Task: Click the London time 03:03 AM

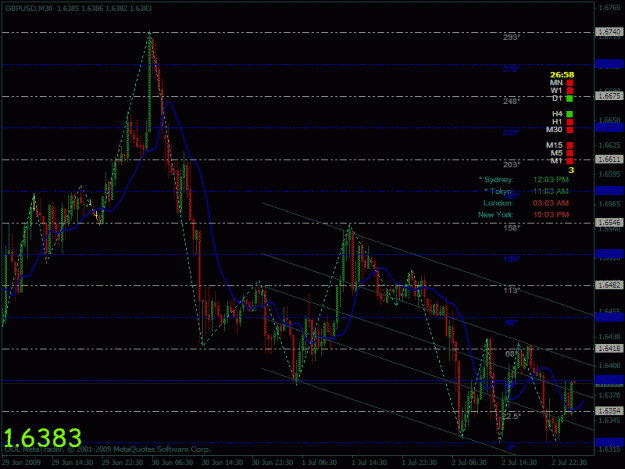Action: point(551,203)
